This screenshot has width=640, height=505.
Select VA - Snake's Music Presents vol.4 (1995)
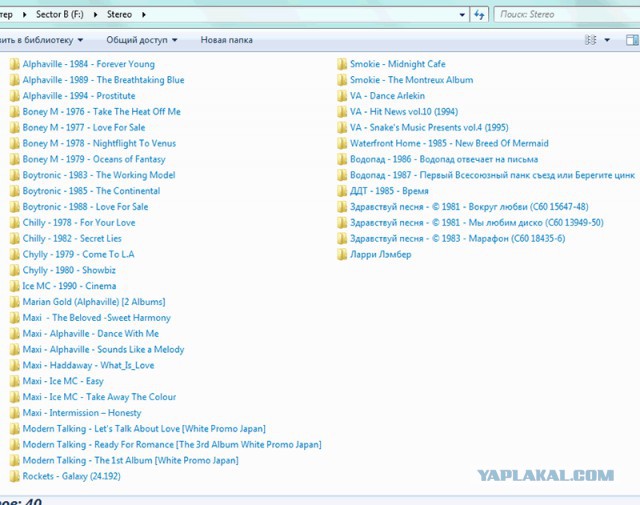tap(429, 128)
